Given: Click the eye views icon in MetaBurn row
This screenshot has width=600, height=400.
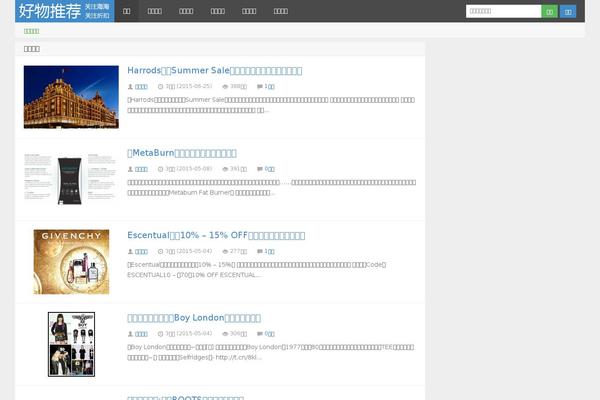Looking at the screenshot, I should [x=225, y=169].
